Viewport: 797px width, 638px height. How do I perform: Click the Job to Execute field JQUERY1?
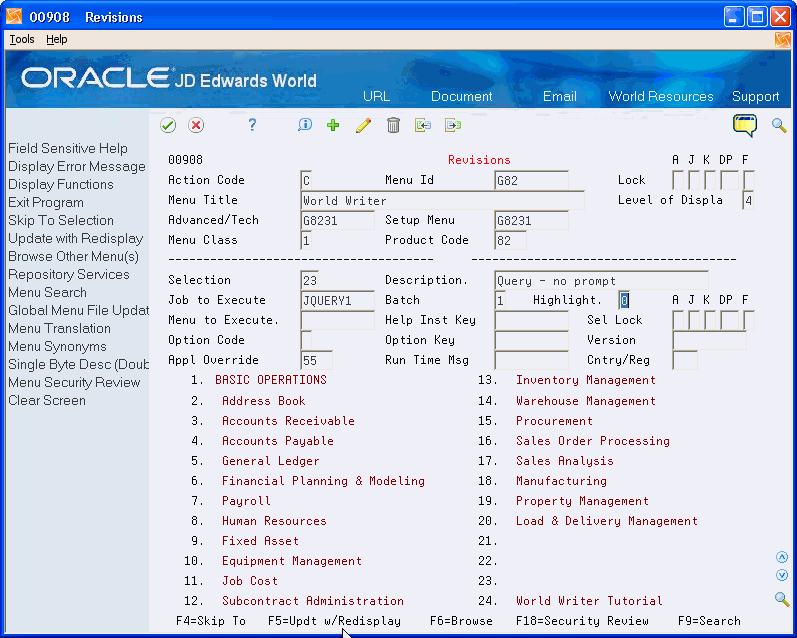pos(338,300)
